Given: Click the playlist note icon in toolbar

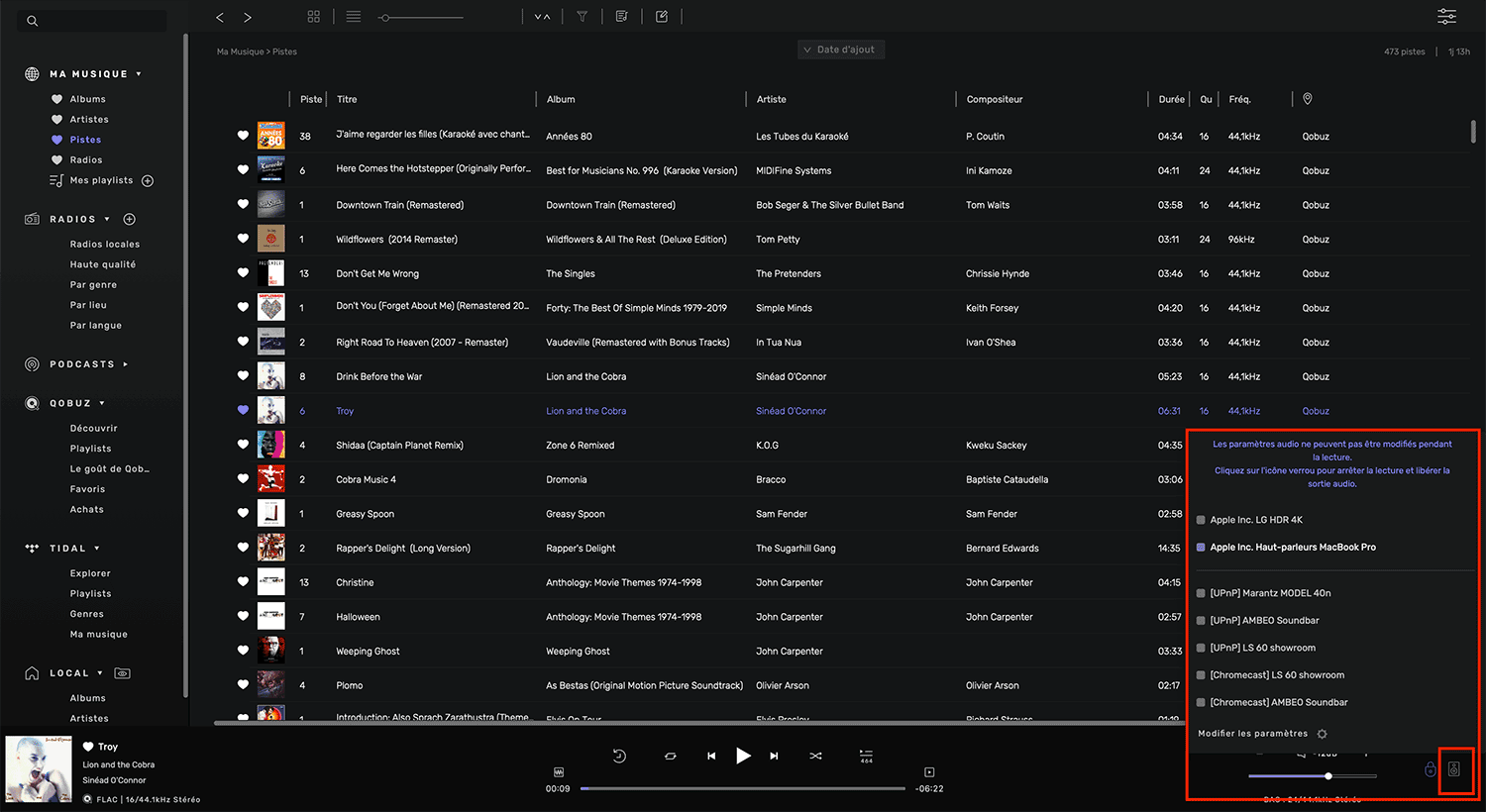Looking at the screenshot, I should (621, 17).
